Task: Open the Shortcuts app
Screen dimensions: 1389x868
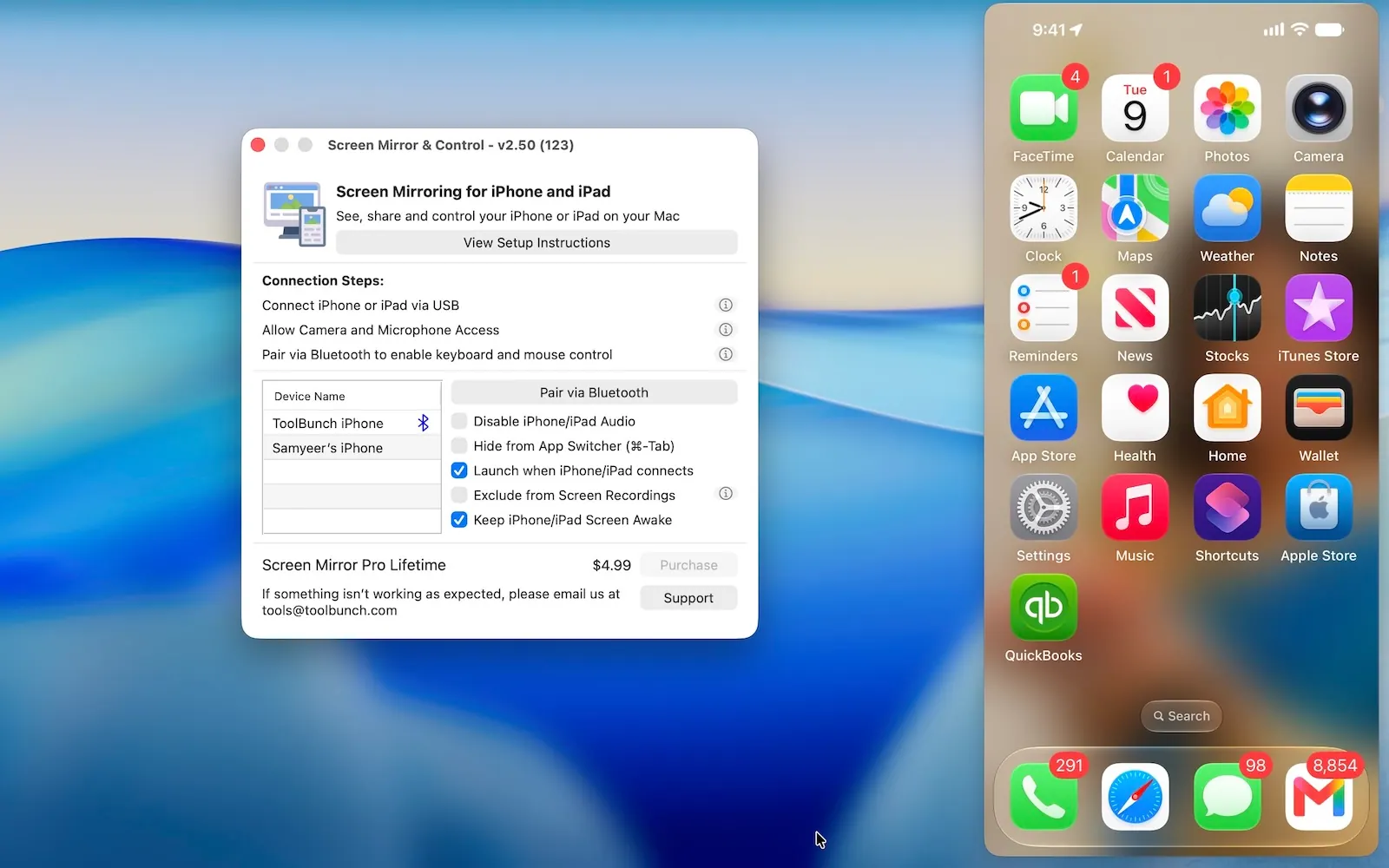Action: click(x=1227, y=508)
